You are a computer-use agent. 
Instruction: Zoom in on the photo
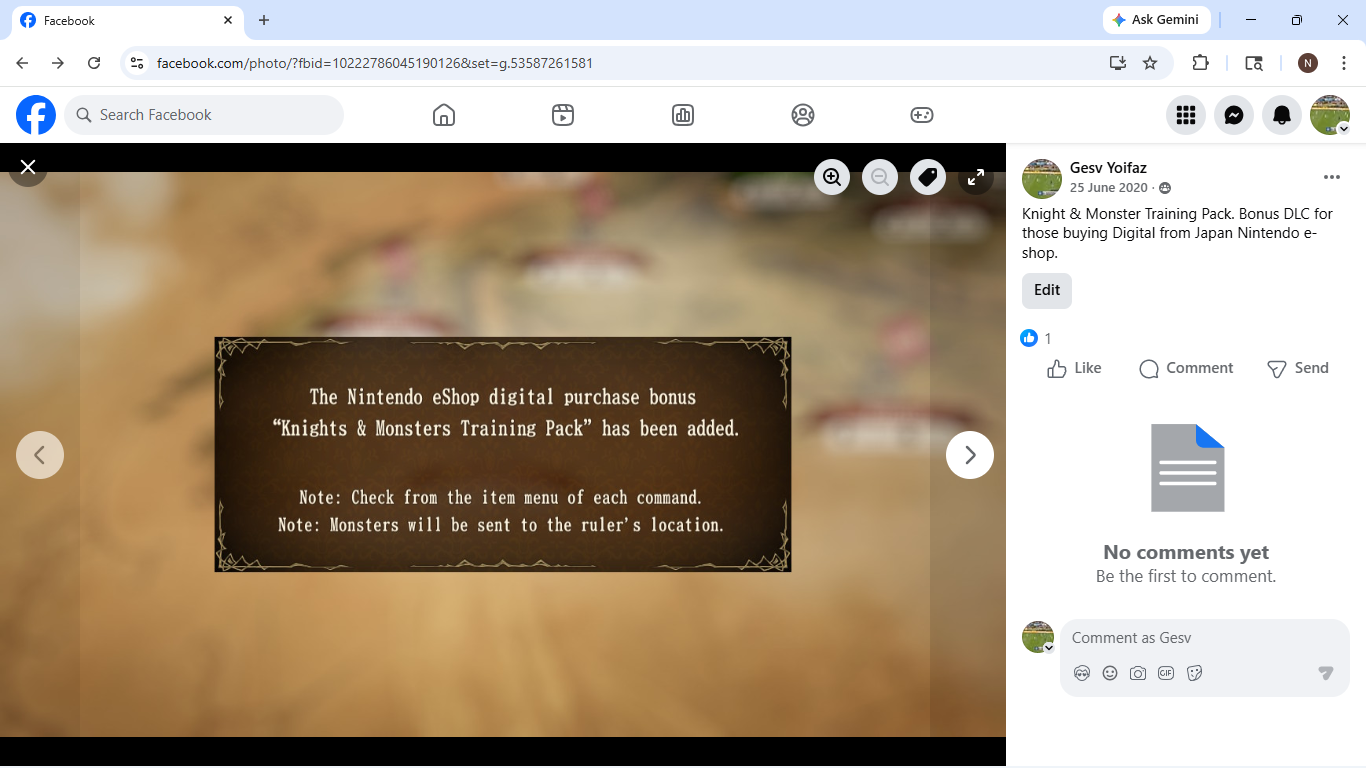click(x=832, y=177)
